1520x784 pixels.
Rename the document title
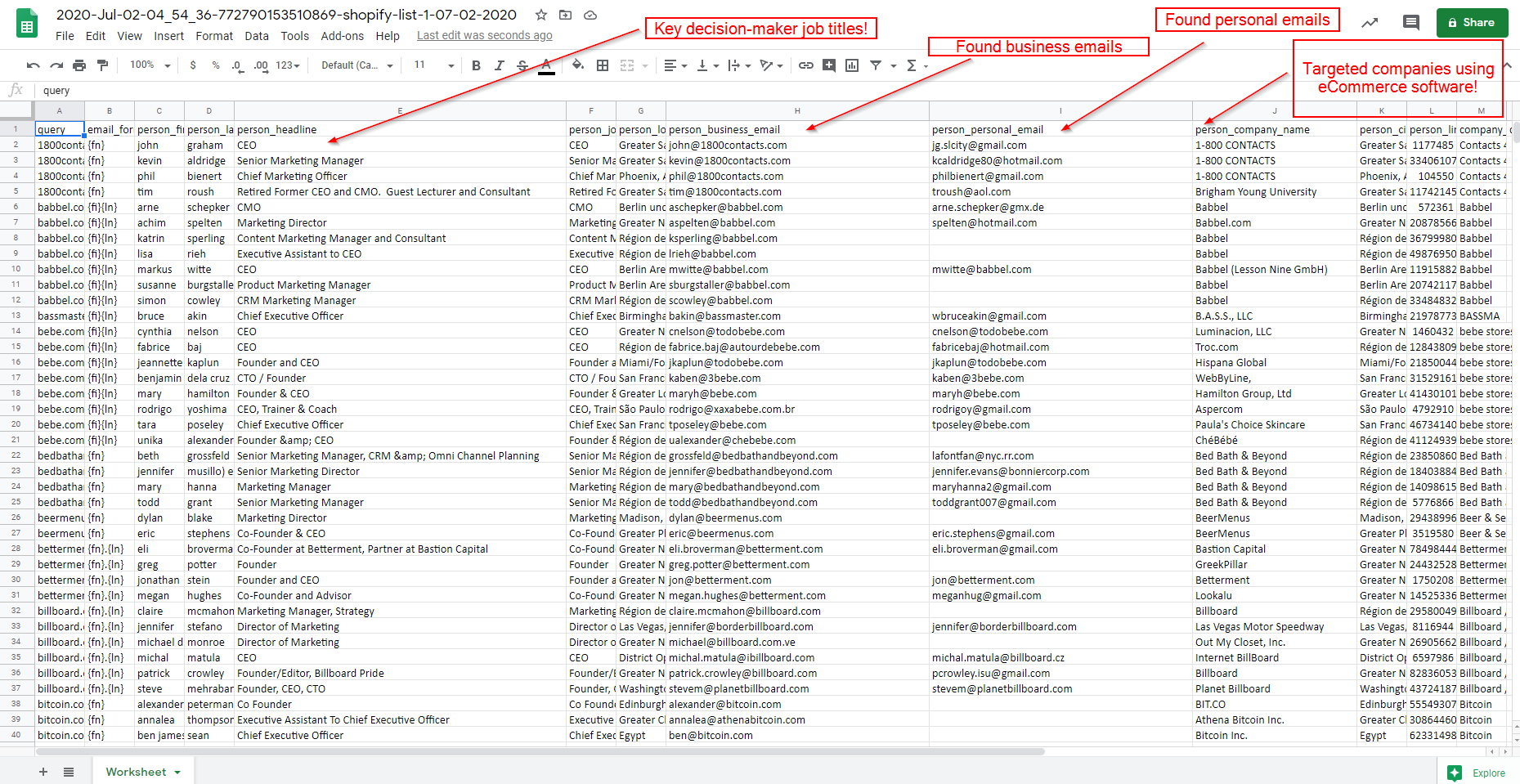(286, 15)
